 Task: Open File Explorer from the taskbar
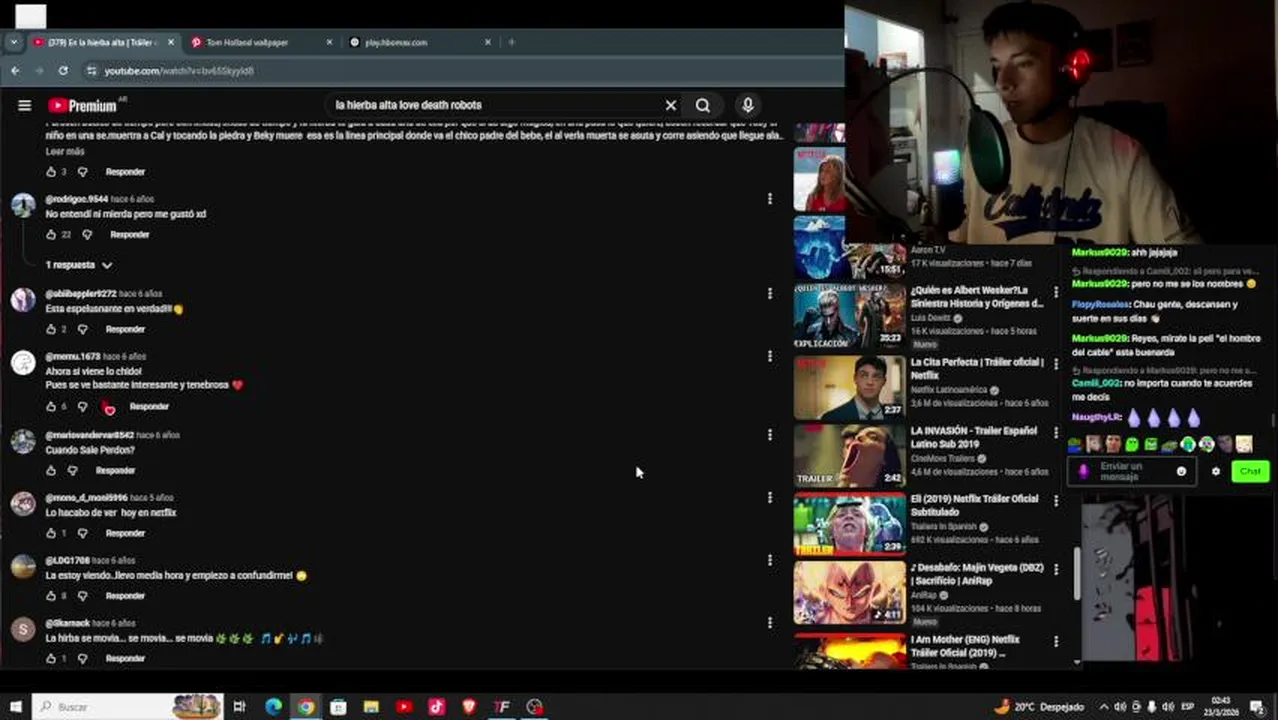(371, 707)
